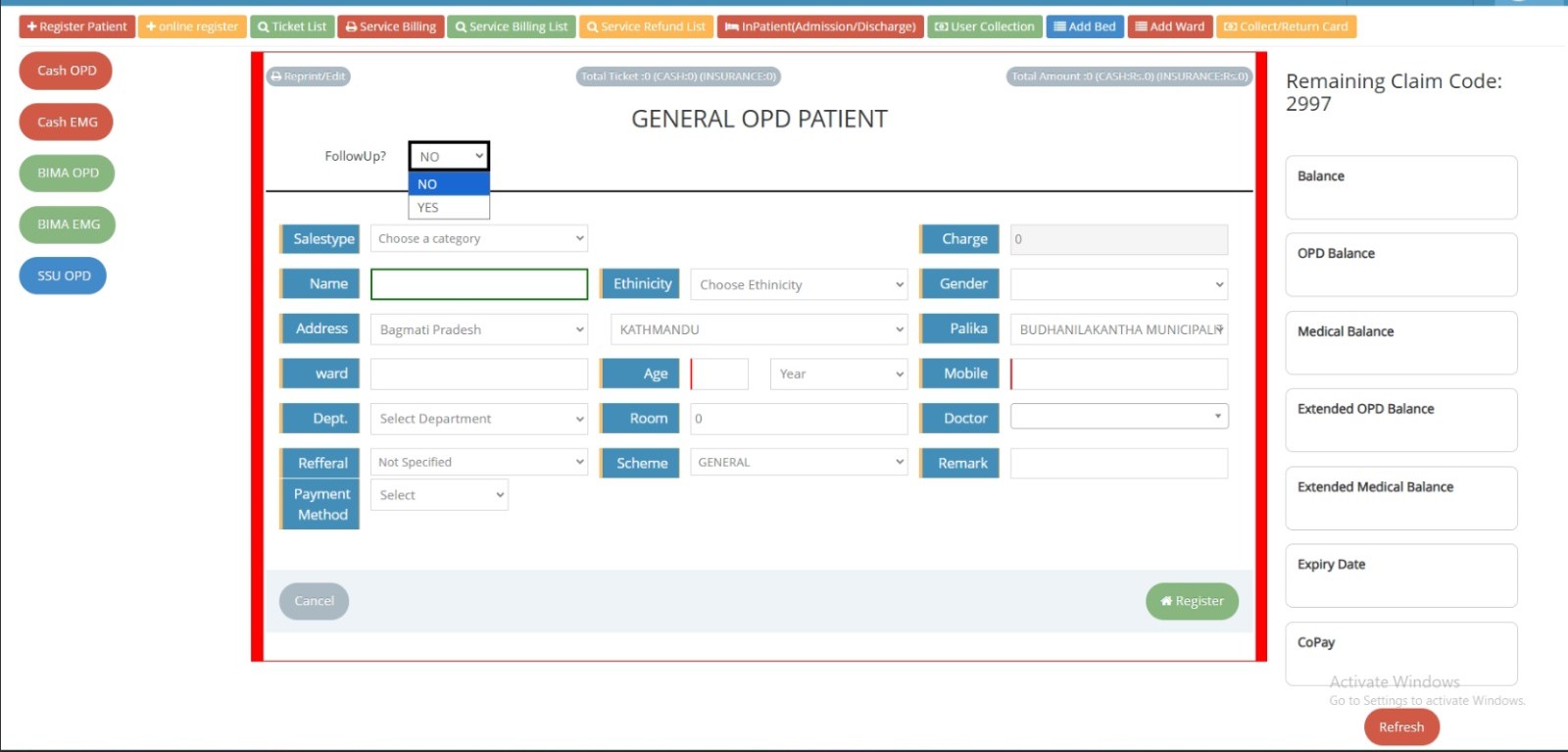Click the Payment Method label

click(320, 504)
